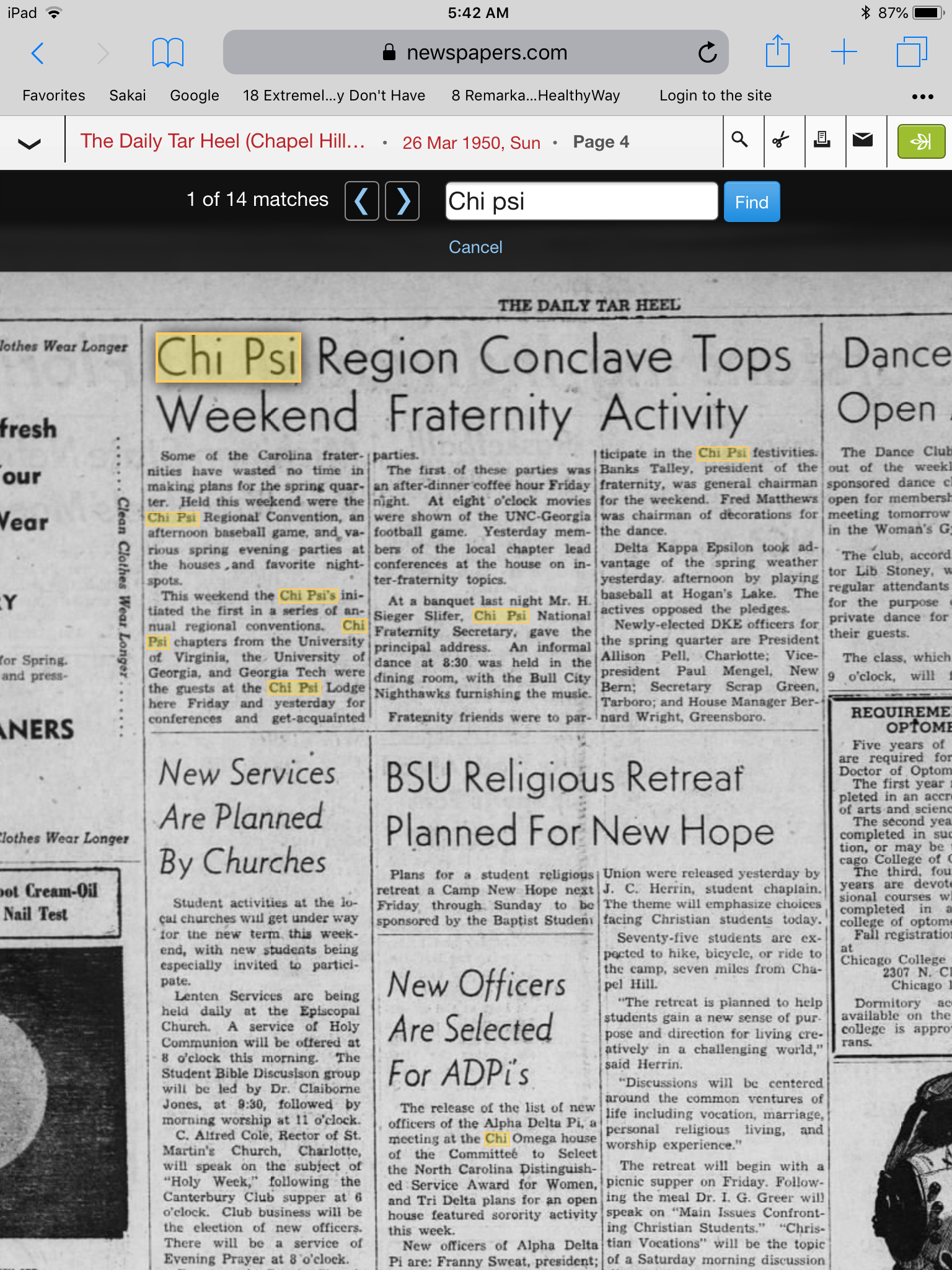Screen dimensions: 952x1270
Task: Go to the next search match
Action: coord(402,201)
